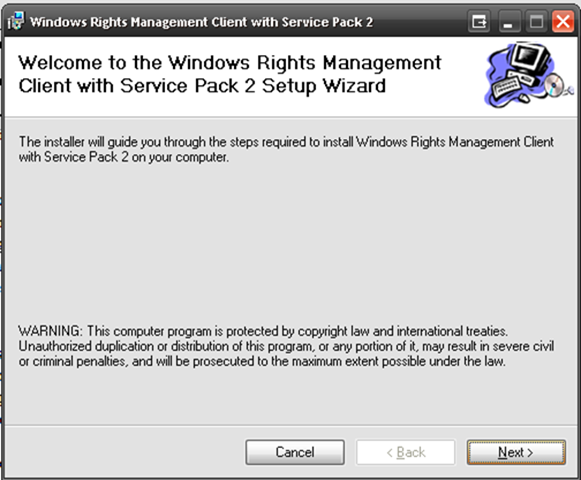Click the 'Setup Wizard' text in the heading
This screenshot has height=480, width=581.
pyautogui.click(x=324, y=86)
